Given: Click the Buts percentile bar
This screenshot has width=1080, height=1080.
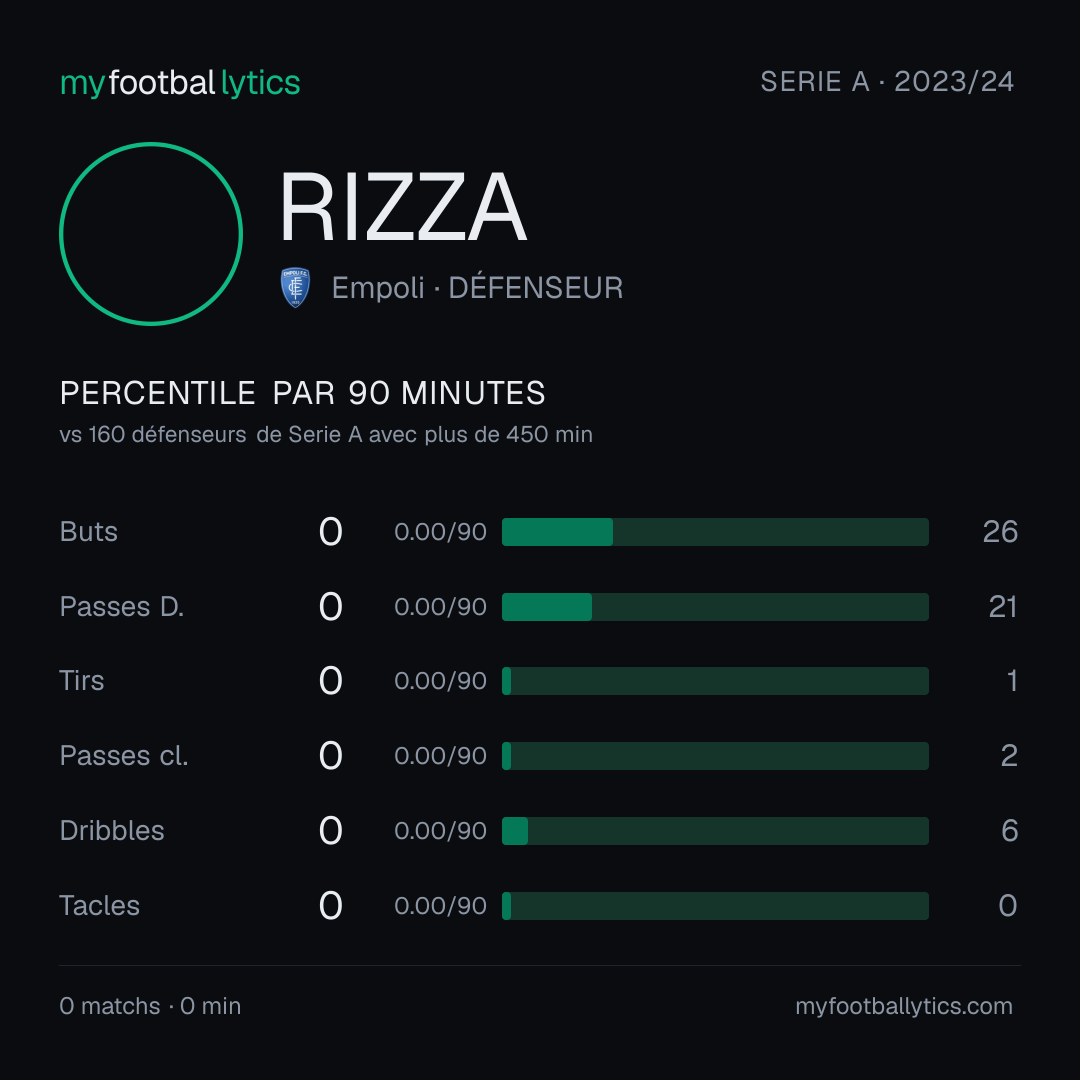Looking at the screenshot, I should click(715, 532).
